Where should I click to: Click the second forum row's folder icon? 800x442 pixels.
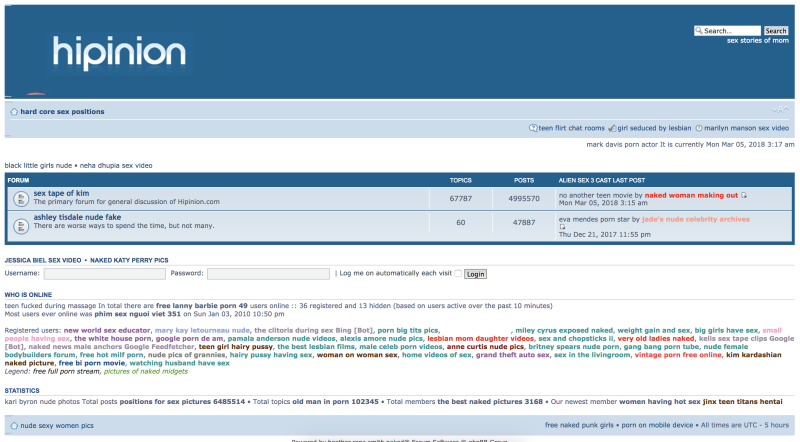coord(20,222)
